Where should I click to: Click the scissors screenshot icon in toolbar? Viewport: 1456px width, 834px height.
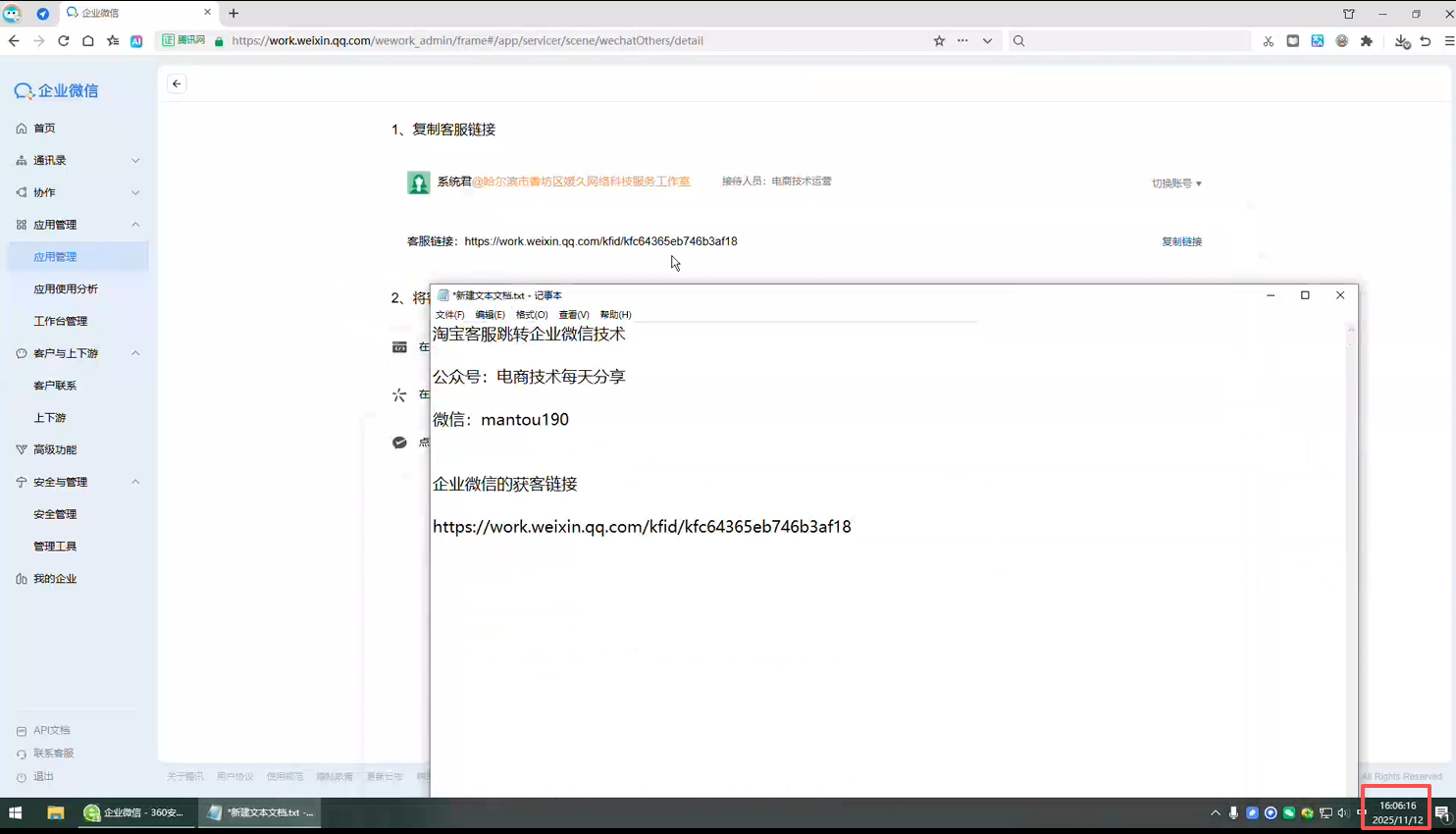point(1269,41)
